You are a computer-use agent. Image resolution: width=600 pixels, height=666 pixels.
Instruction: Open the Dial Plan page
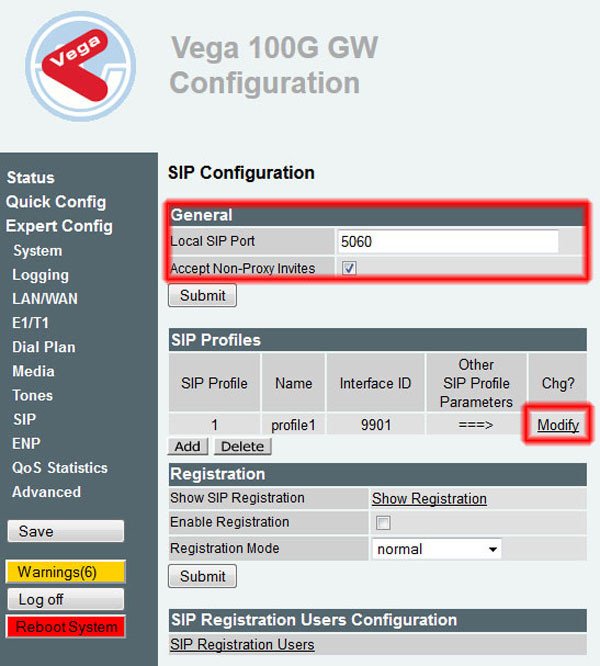(x=44, y=347)
